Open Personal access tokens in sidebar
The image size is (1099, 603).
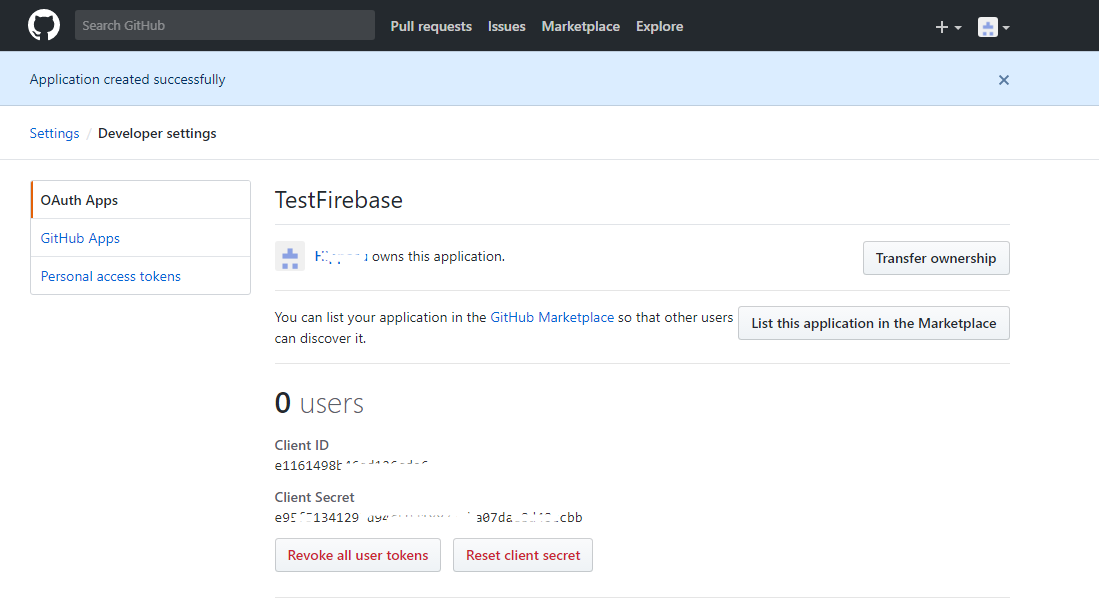pos(110,276)
